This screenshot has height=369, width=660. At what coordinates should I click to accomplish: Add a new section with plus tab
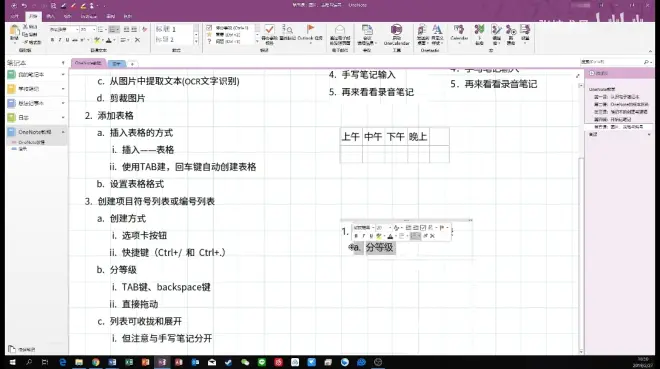132,64
